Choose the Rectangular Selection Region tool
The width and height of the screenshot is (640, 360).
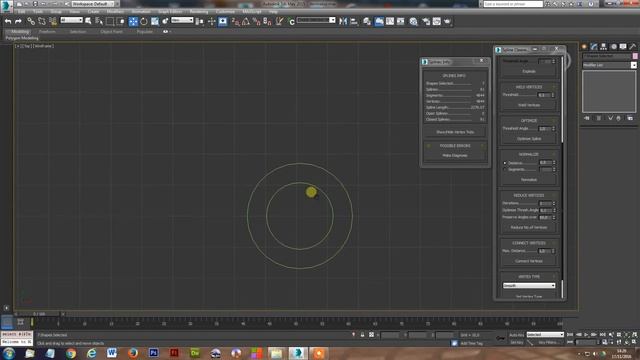pos(110,21)
